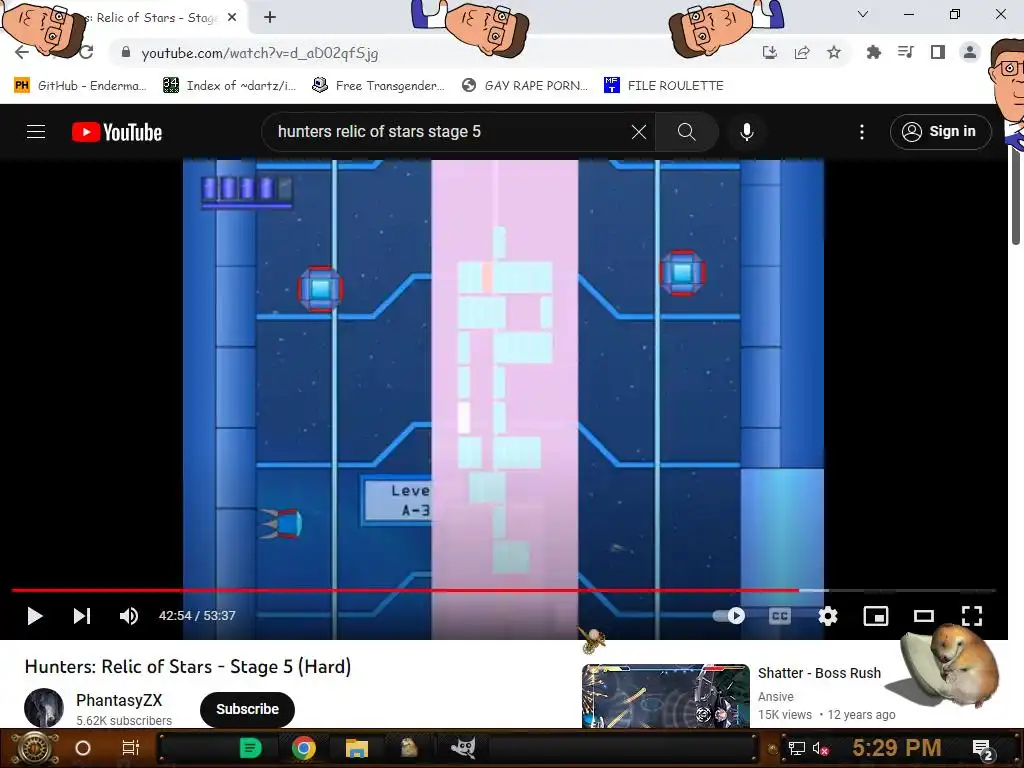
Task: Open a new browser tab
Action: click(270, 17)
